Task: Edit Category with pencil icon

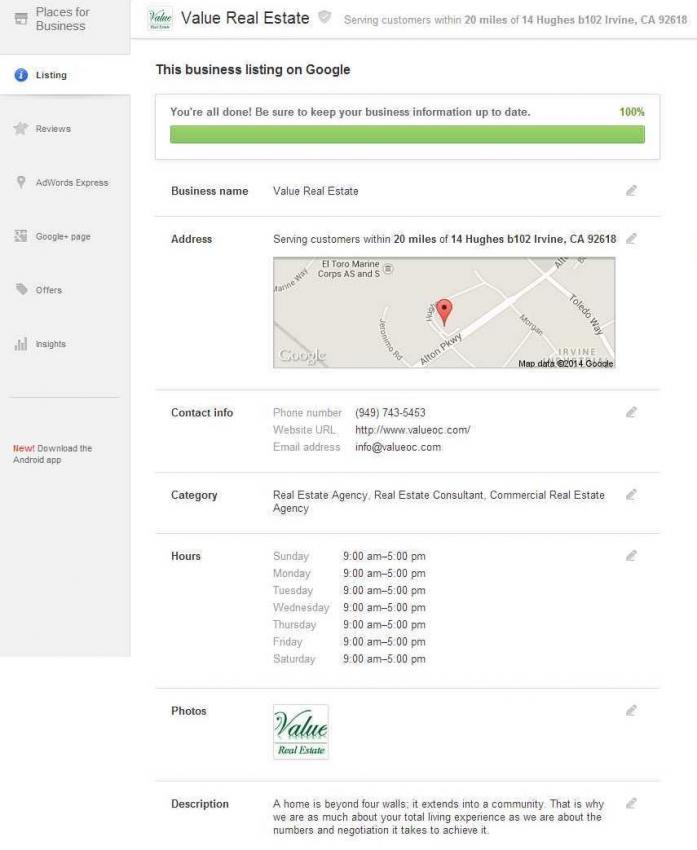Action: 631,494
